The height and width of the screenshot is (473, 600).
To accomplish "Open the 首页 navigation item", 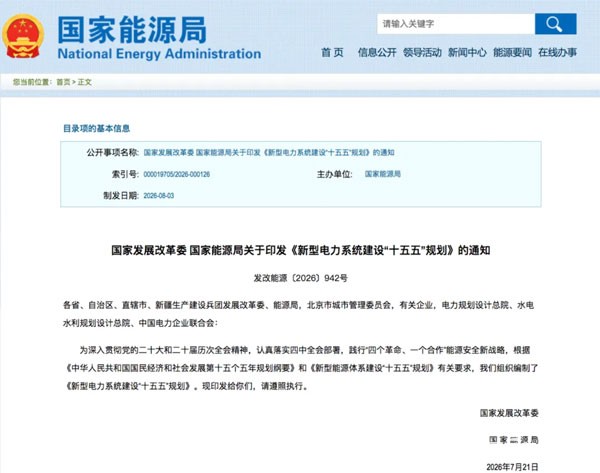I will 332,52.
